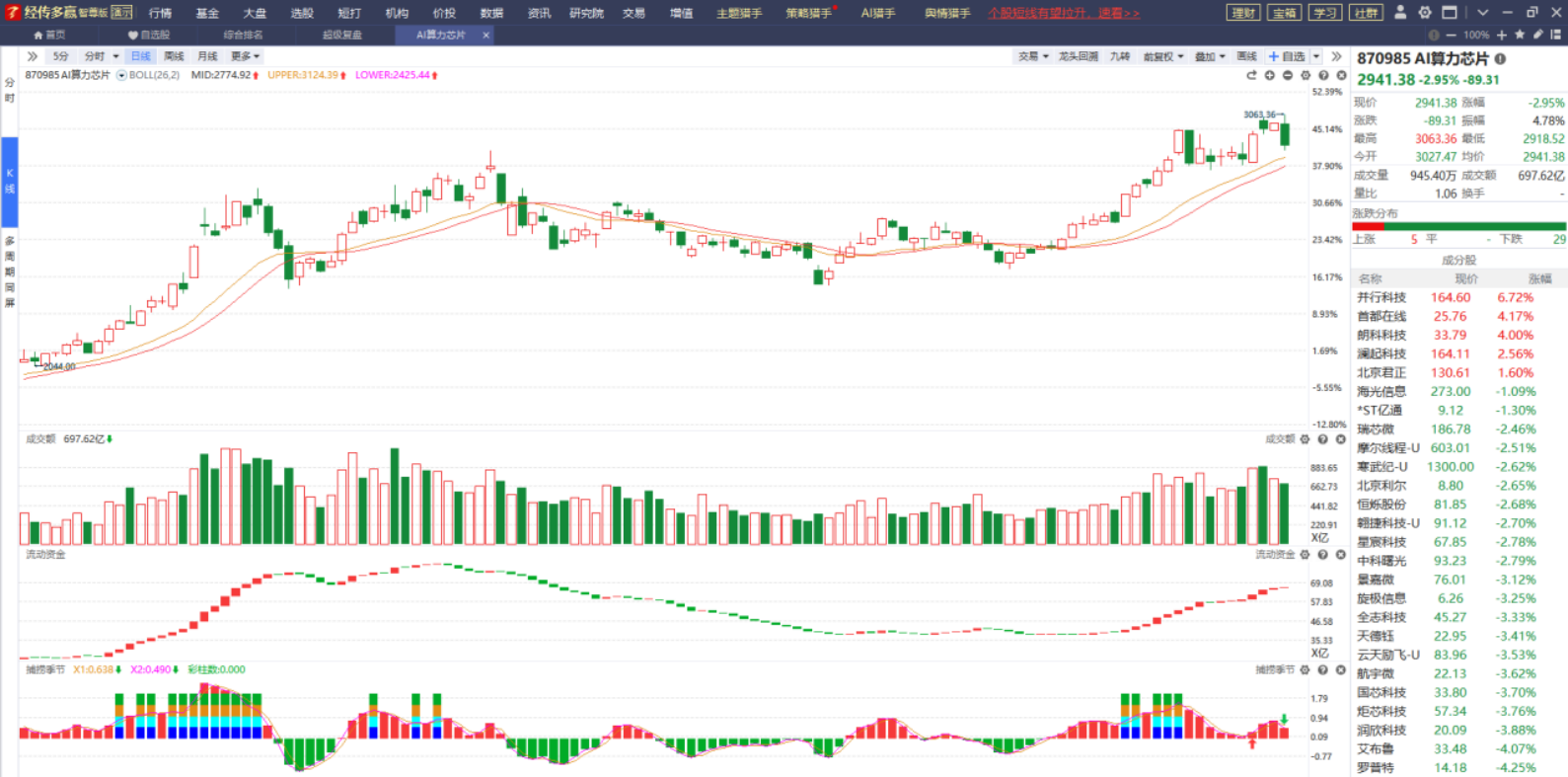1568x777 pixels.
Task: Open the user account icon in title bar
Action: tap(1399, 13)
